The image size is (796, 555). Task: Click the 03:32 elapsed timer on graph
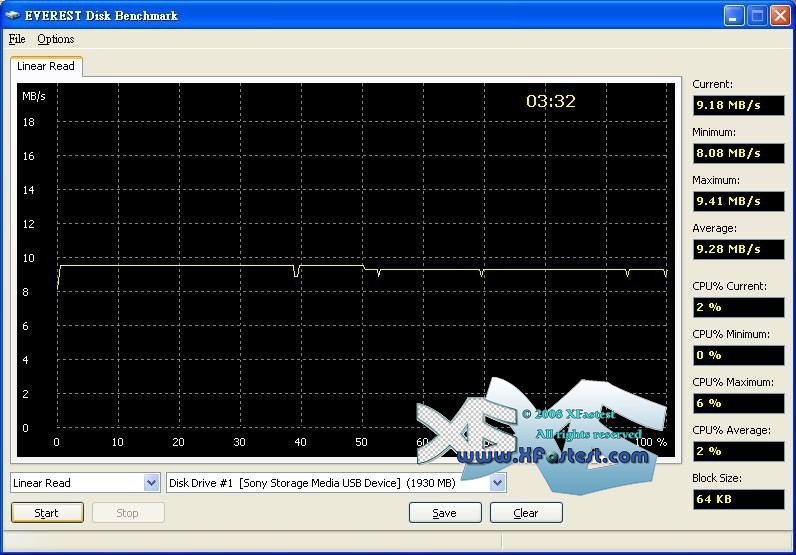[x=551, y=101]
